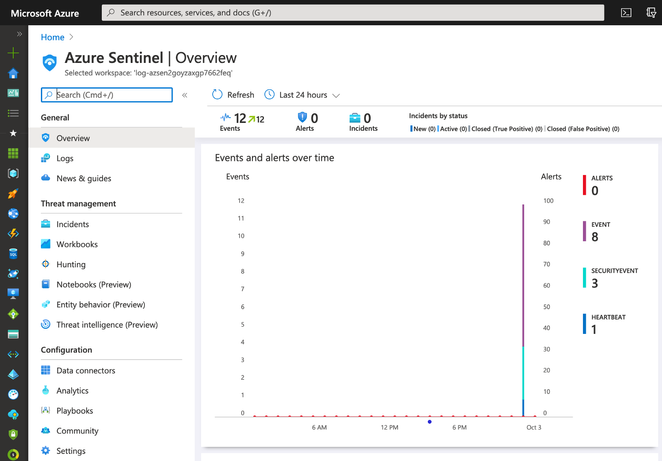Click the blue HEARTBEAT legend swatch
The image size is (662, 461).
coord(584,324)
